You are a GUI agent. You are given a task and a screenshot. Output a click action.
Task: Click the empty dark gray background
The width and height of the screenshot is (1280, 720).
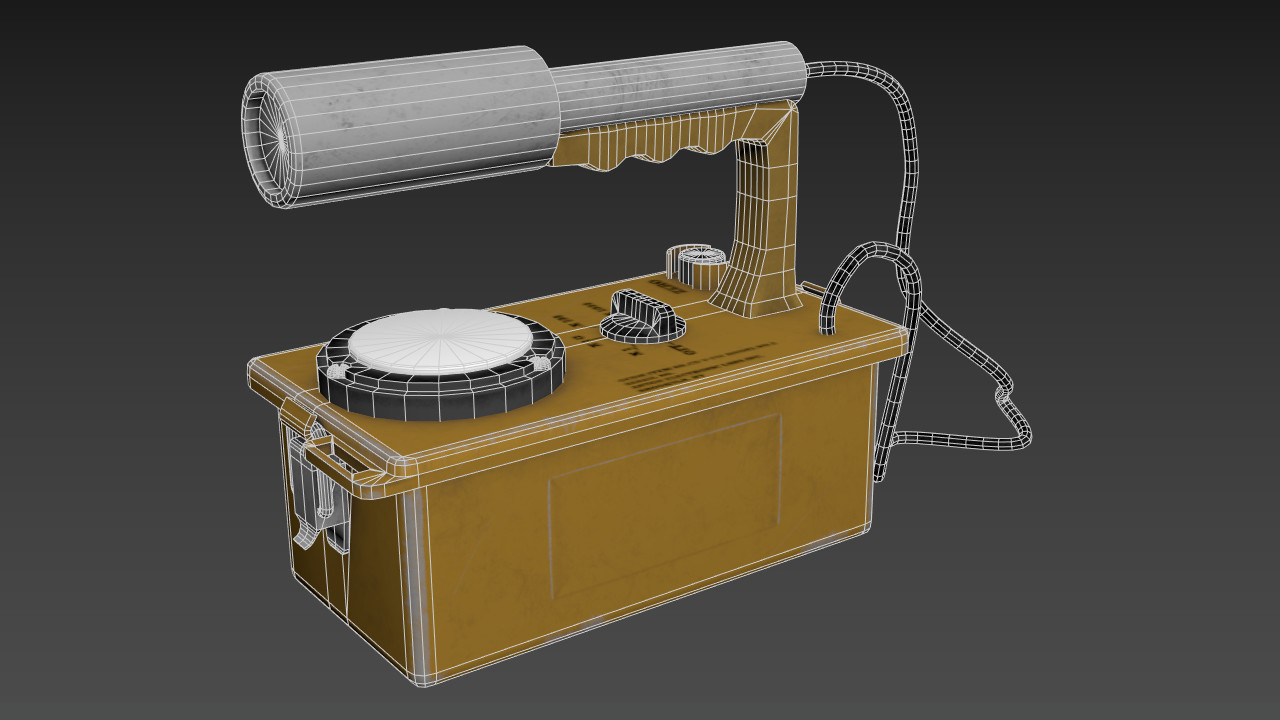point(1100,600)
